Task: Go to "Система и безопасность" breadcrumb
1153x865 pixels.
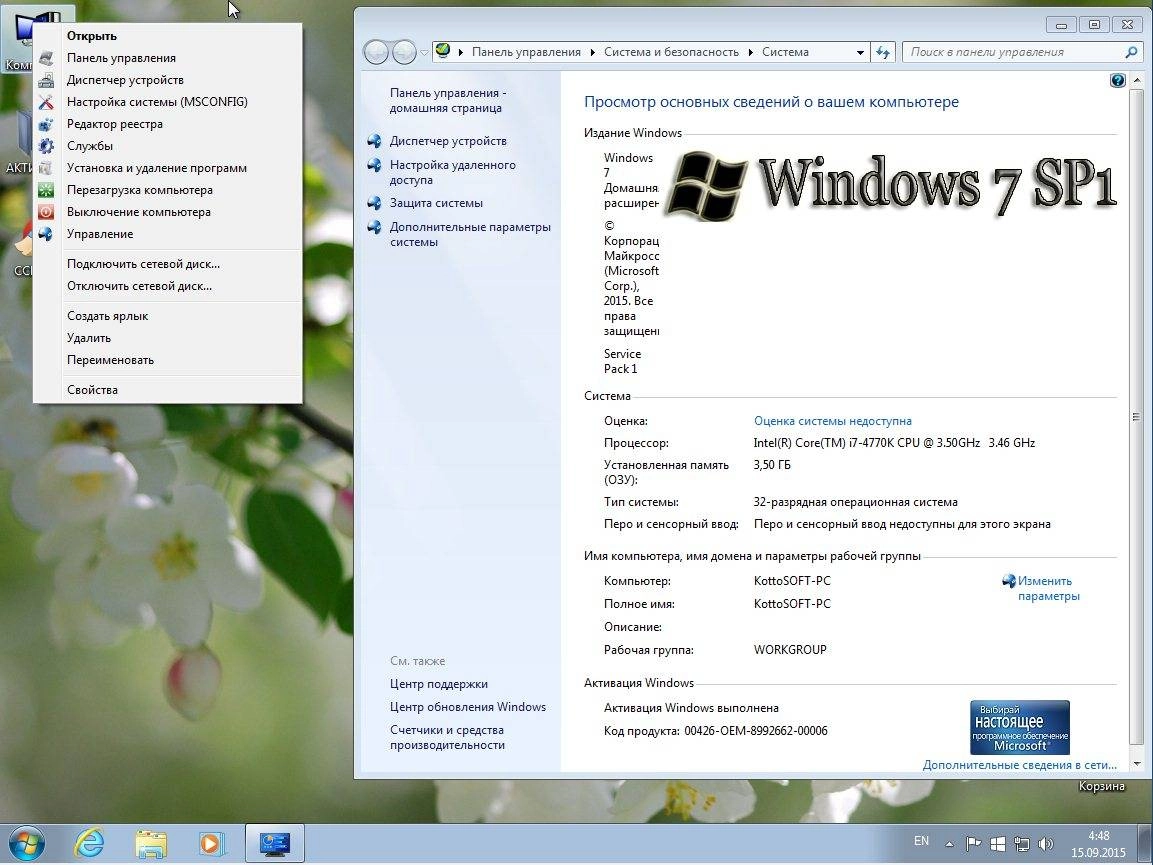Action: pyautogui.click(x=671, y=52)
